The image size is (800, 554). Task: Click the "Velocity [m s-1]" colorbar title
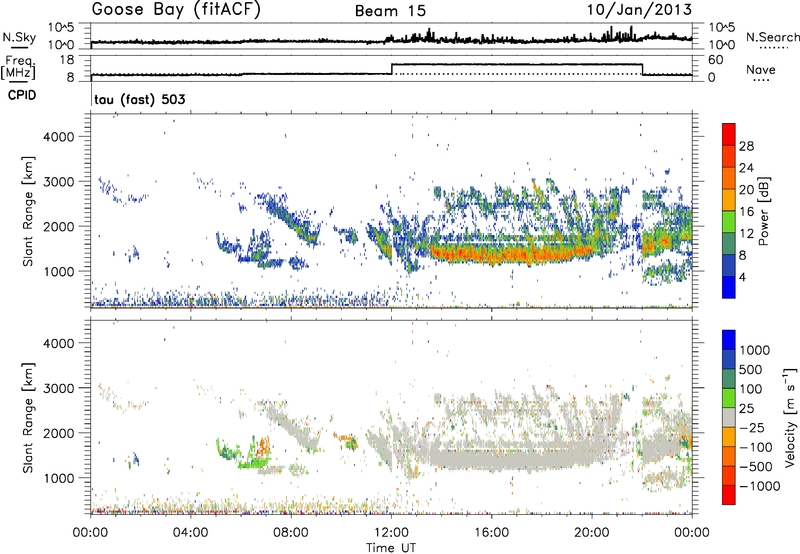(x=790, y=417)
